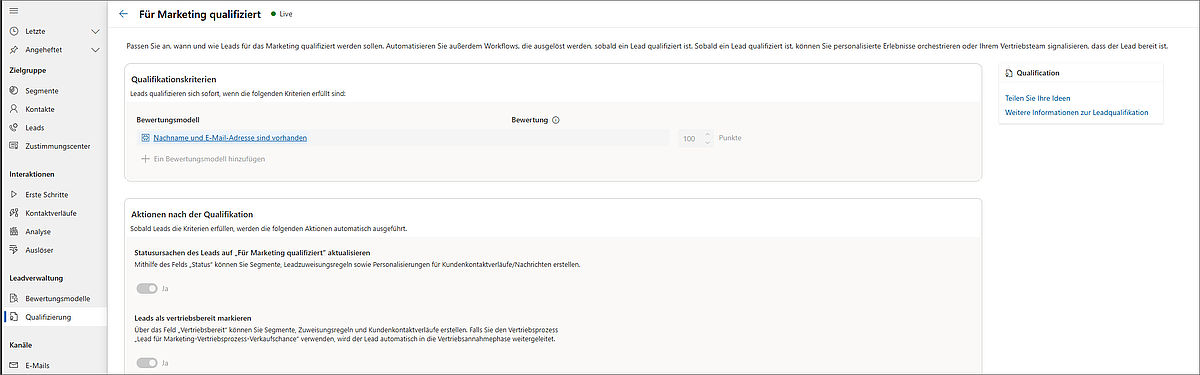Click the pin icon beside Angeheftet
1200x375 pixels.
[13, 49]
